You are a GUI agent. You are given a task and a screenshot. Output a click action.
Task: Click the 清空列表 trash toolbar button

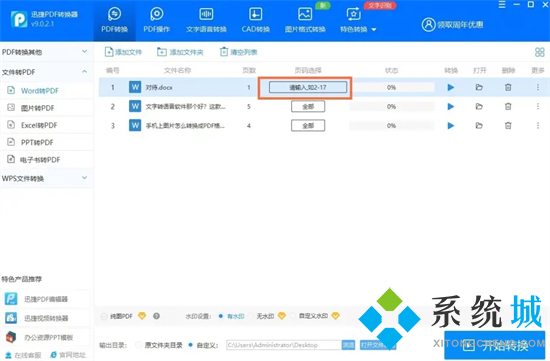coord(239,52)
